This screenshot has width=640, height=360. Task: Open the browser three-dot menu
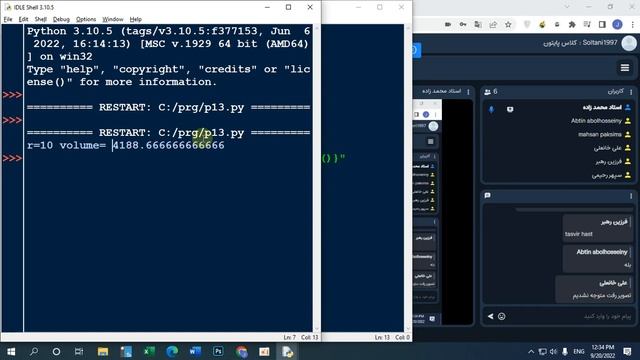coord(632,24)
